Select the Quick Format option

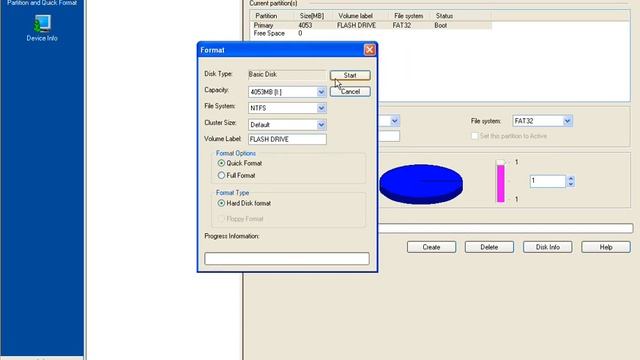tap(240, 163)
